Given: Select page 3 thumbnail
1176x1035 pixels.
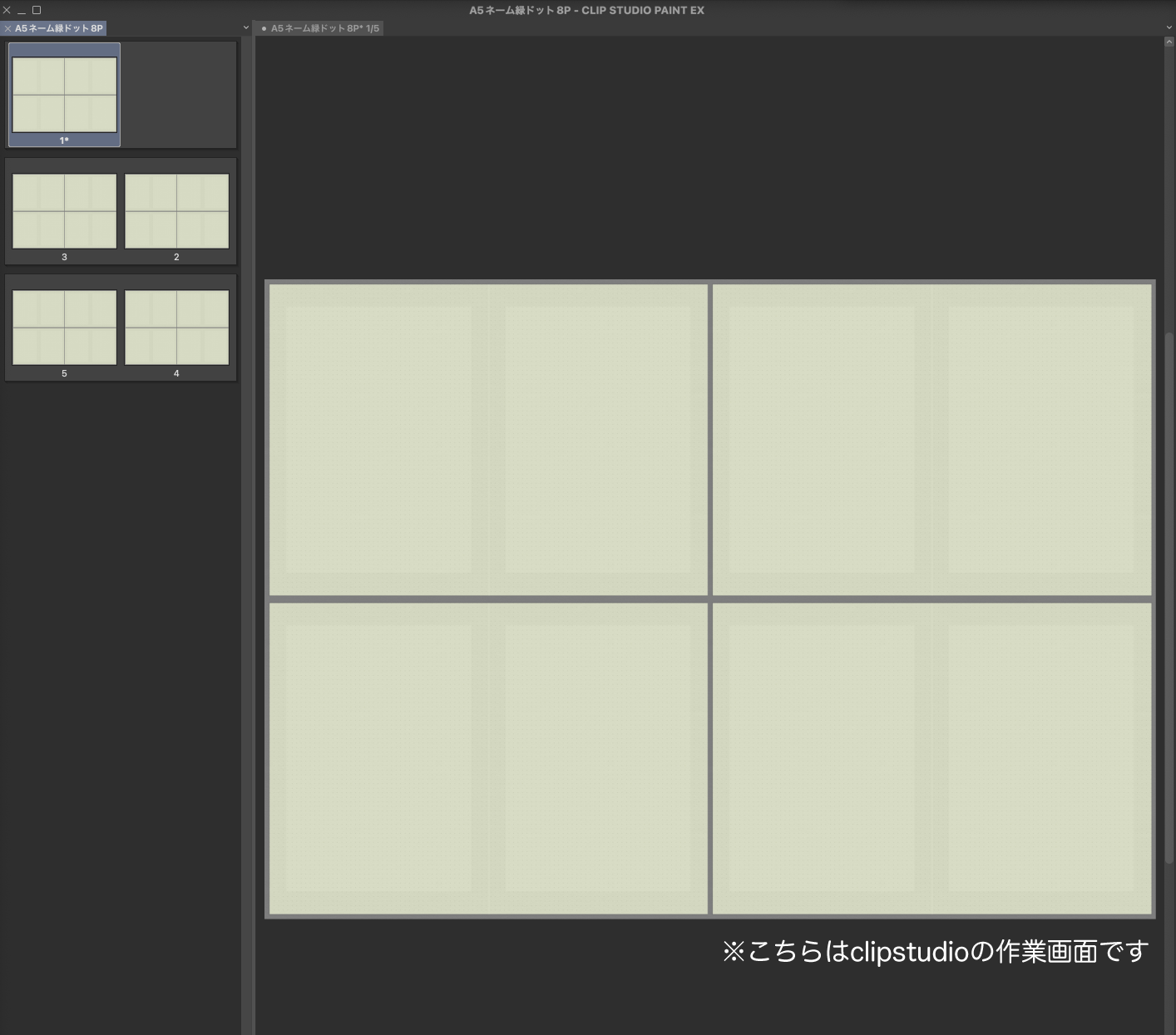Looking at the screenshot, I should (x=64, y=210).
